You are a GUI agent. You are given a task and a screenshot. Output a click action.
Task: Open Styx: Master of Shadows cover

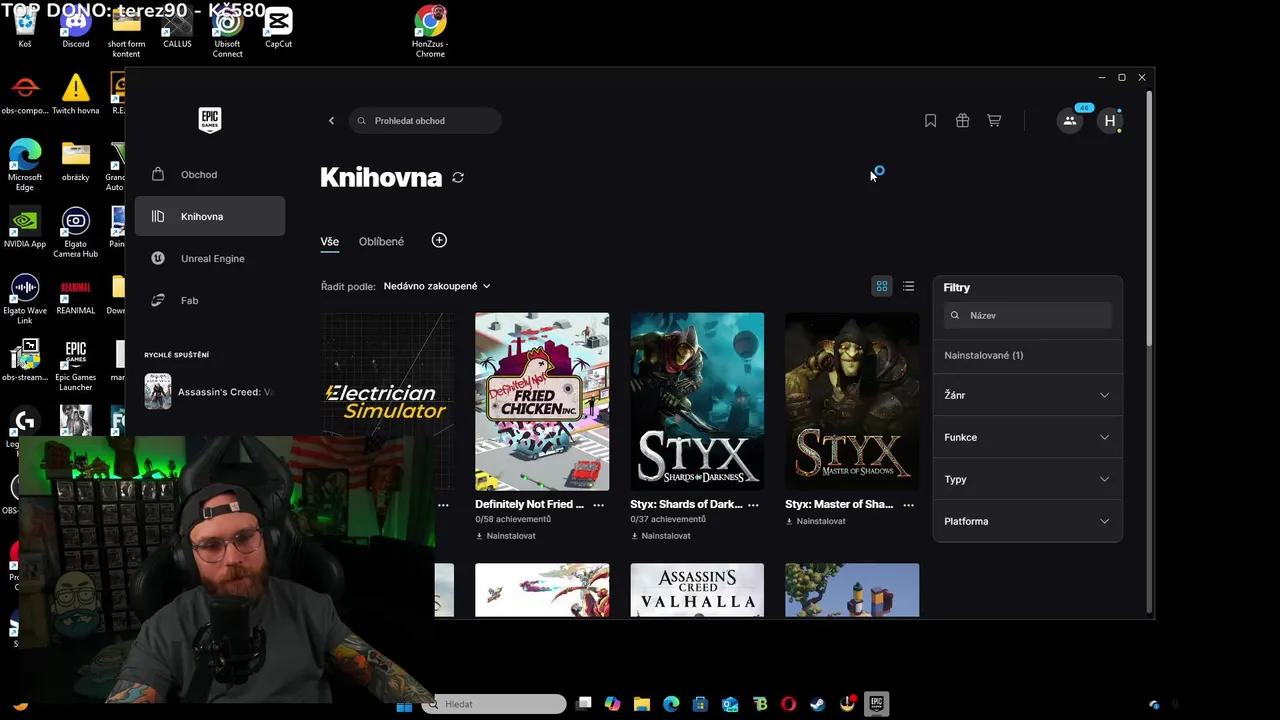click(852, 401)
